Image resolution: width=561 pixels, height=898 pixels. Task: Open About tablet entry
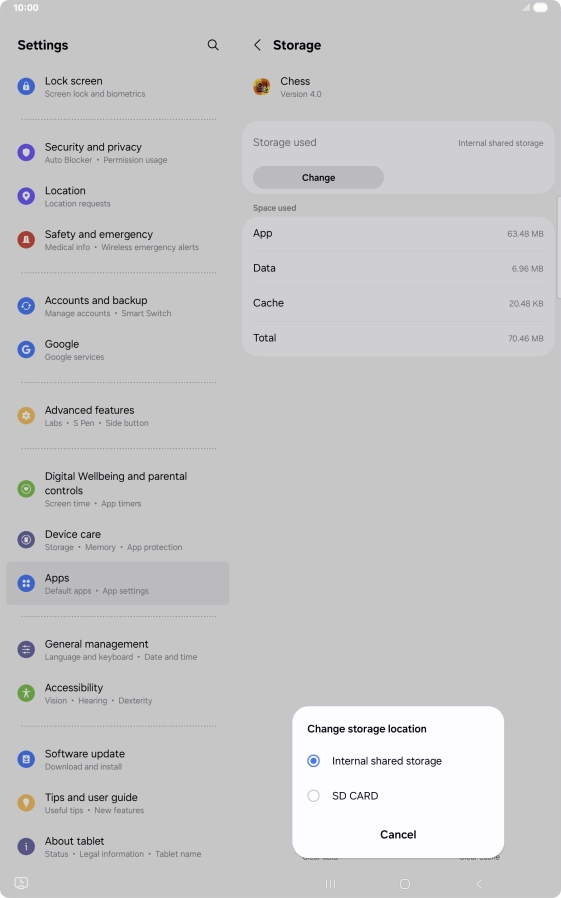click(x=117, y=846)
